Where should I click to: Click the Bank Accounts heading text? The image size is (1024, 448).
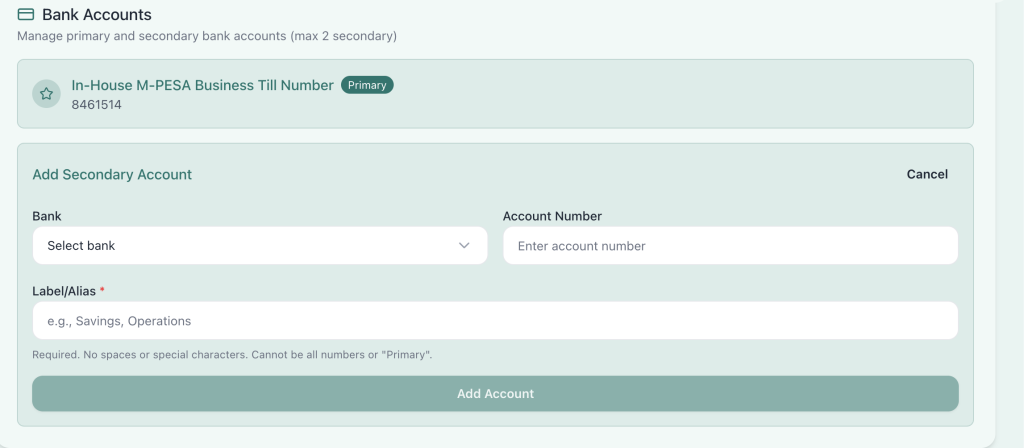[x=97, y=14]
